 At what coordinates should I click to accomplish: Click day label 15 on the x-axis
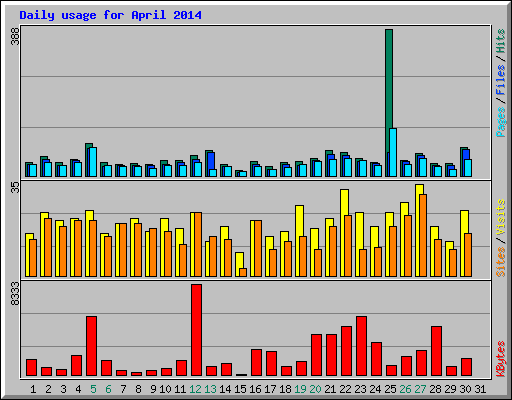(x=240, y=389)
